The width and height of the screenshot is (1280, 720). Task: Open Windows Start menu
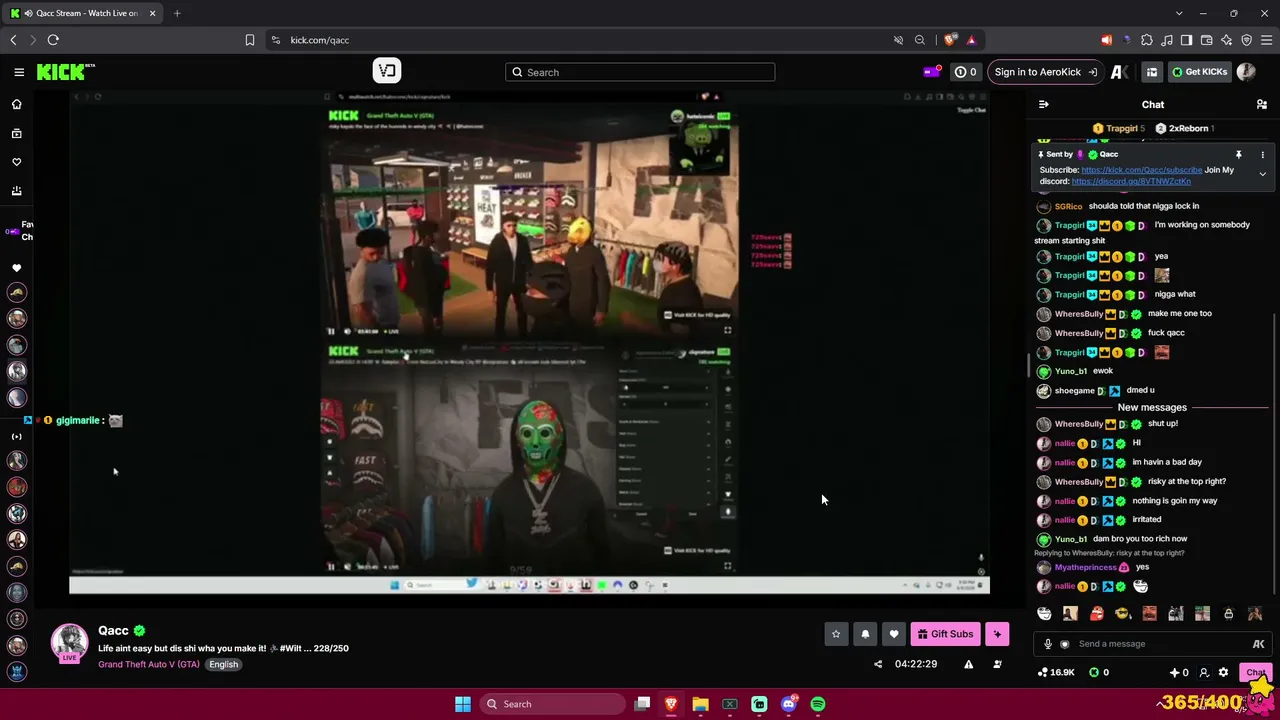pos(463,704)
